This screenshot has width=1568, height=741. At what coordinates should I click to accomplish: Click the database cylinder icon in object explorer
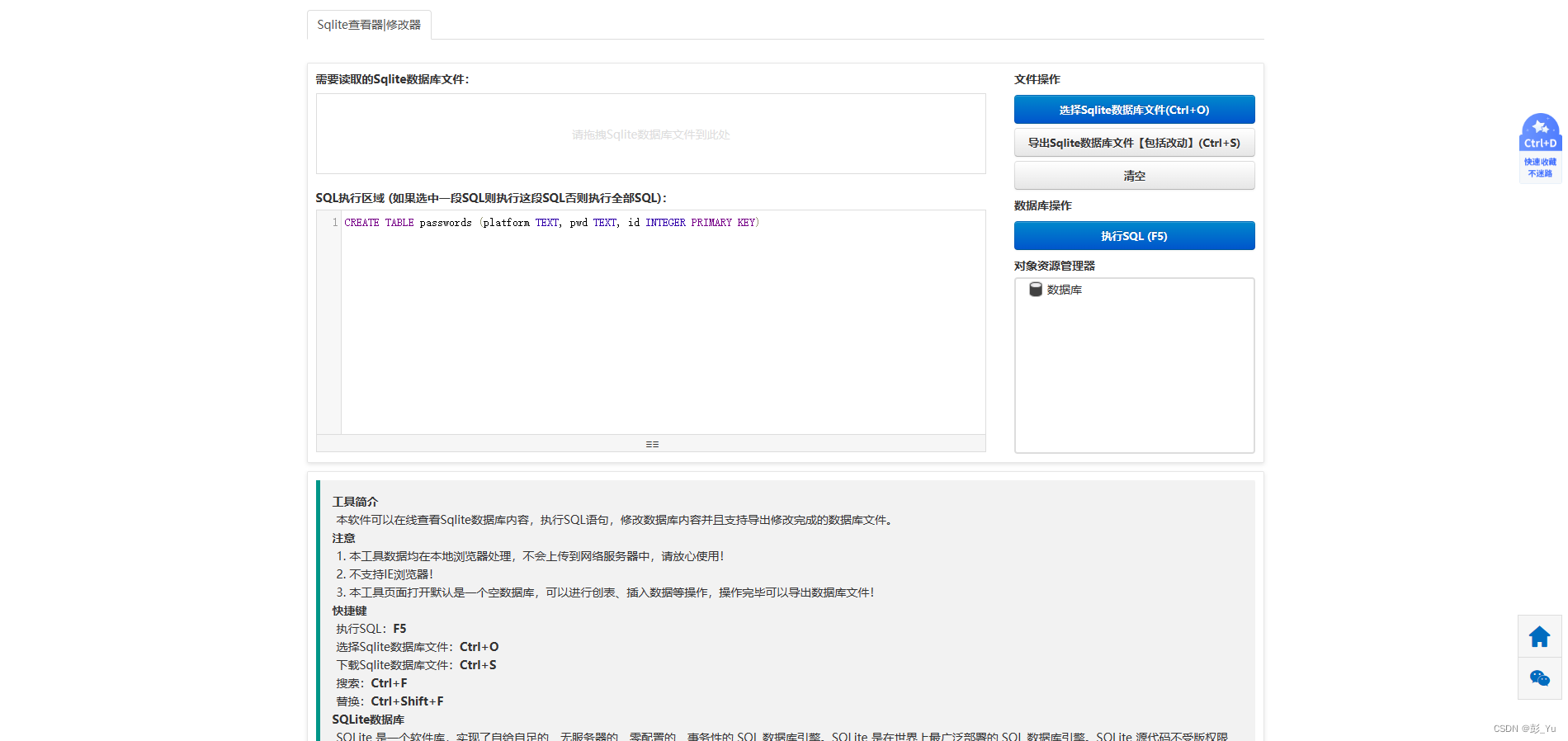click(1035, 290)
